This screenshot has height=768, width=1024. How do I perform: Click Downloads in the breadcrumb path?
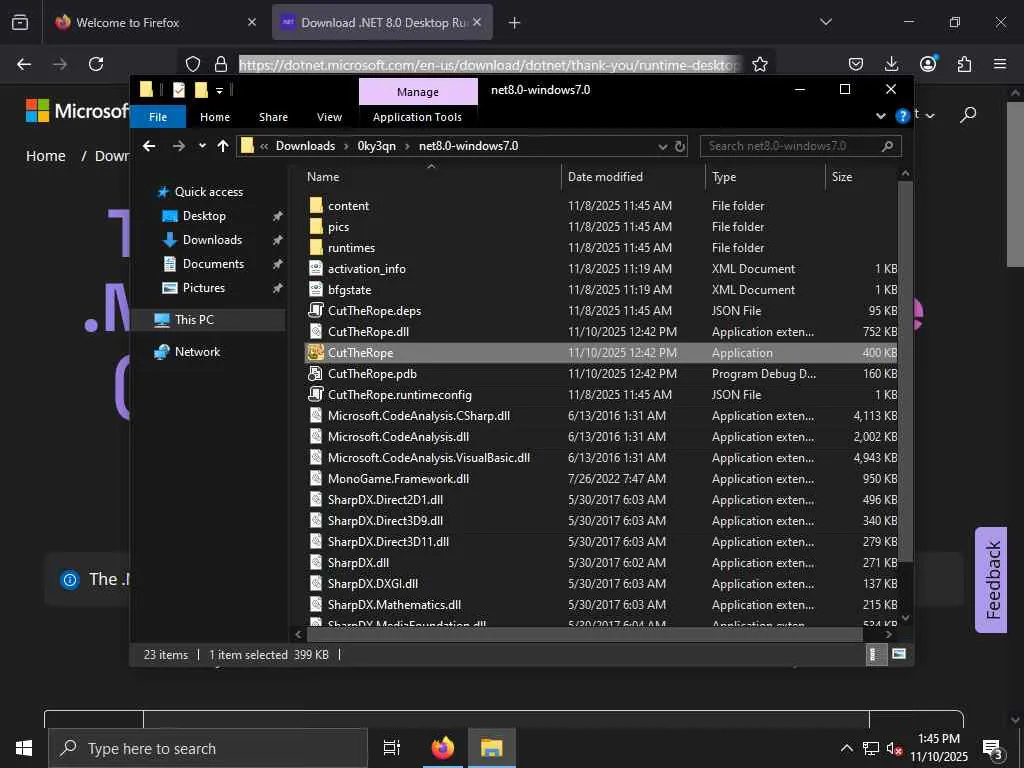point(305,146)
